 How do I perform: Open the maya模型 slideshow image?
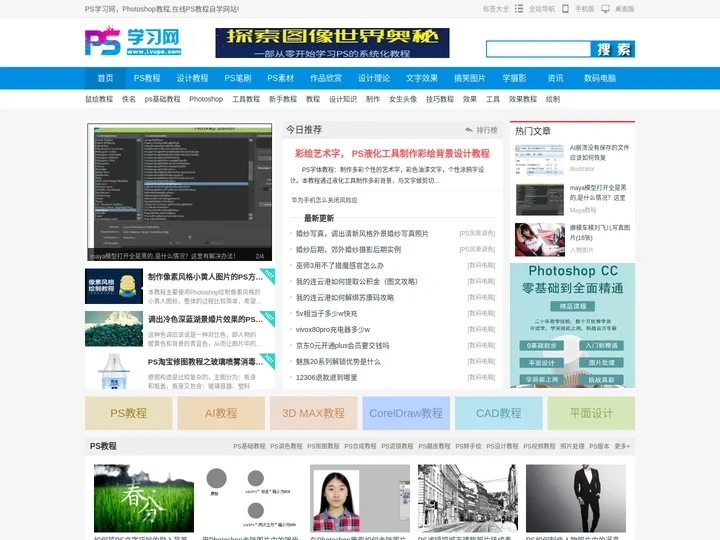[180, 192]
